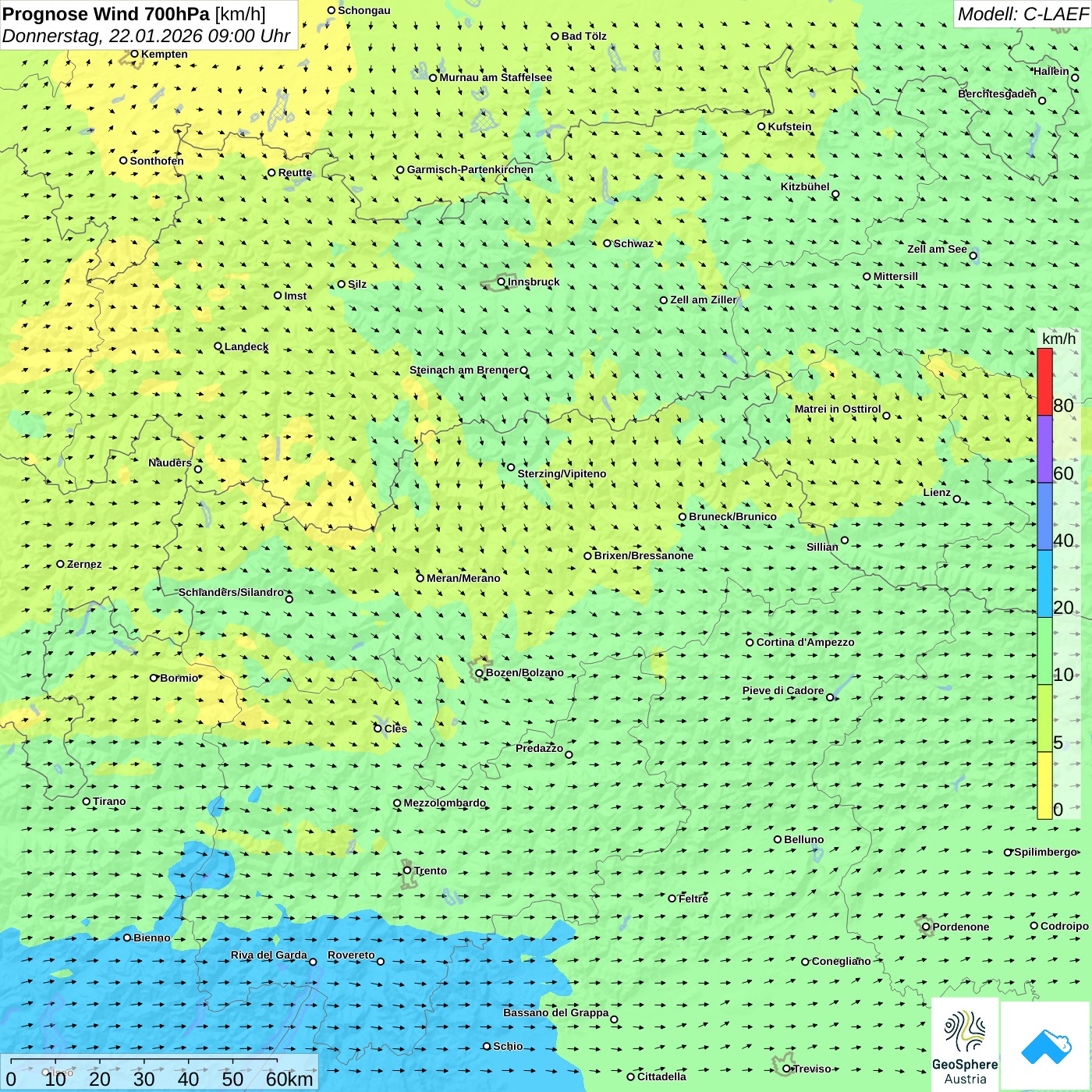Click the Matrei in Osttirol label
1092x1092 pixels.
click(x=838, y=409)
